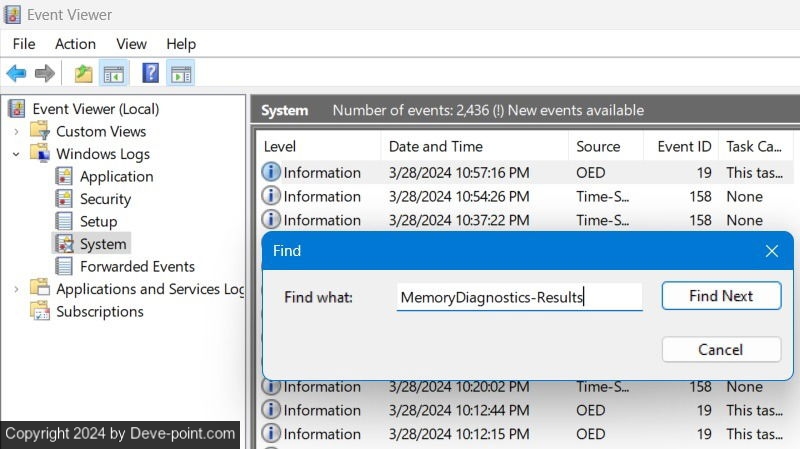800x449 pixels.
Task: Click the Up One Level folder icon
Action: [84, 73]
